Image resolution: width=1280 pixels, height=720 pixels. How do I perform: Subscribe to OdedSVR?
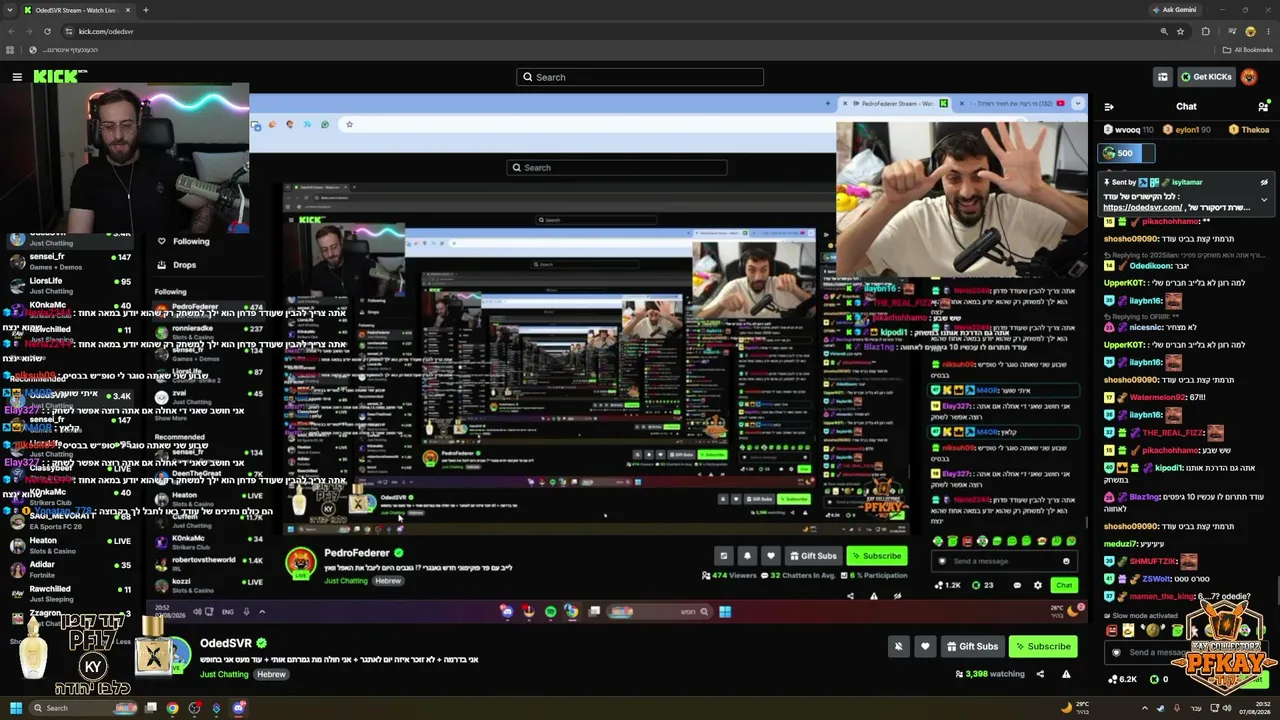pos(1043,646)
